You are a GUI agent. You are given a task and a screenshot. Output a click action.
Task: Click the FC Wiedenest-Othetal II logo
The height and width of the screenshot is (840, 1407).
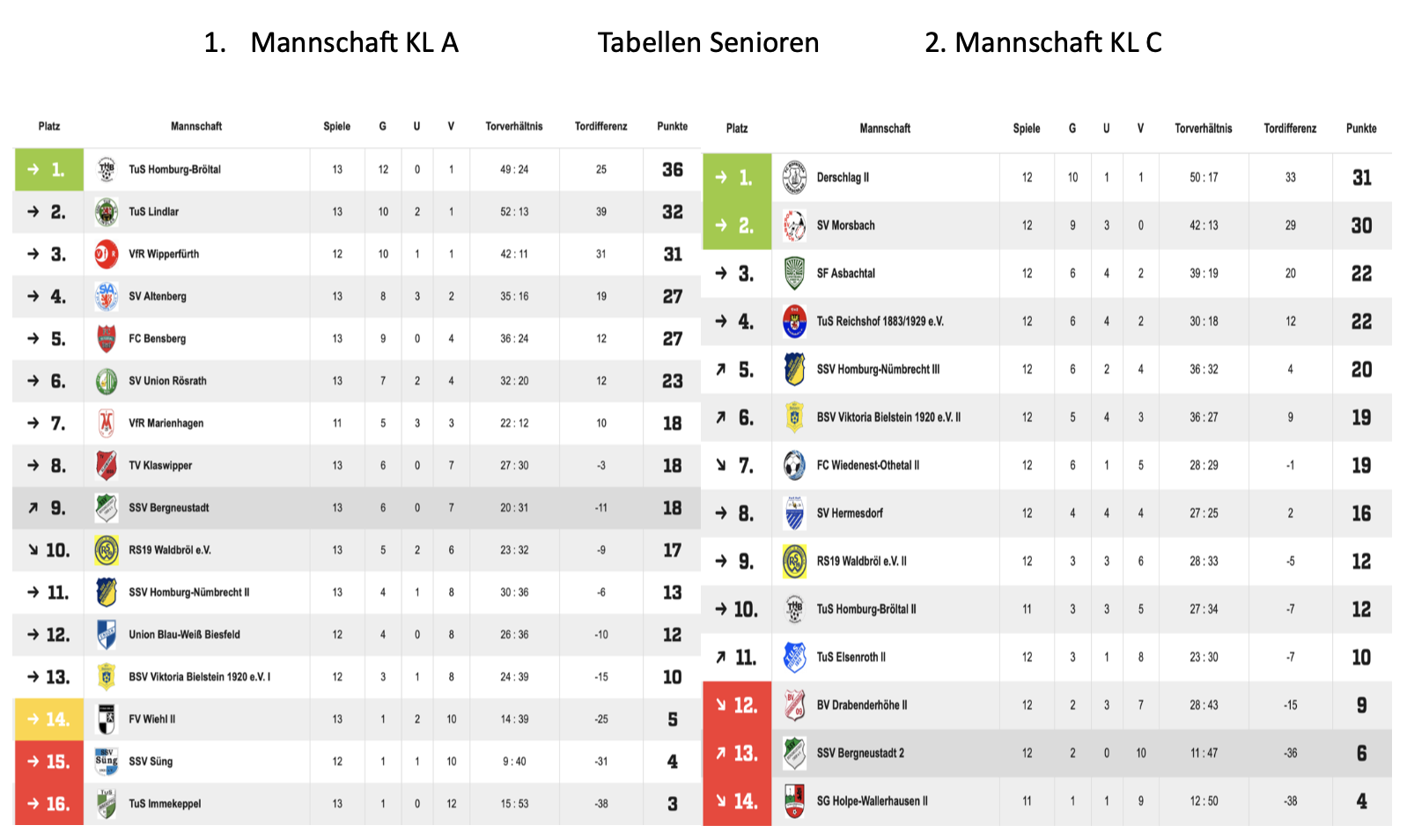pos(794,465)
